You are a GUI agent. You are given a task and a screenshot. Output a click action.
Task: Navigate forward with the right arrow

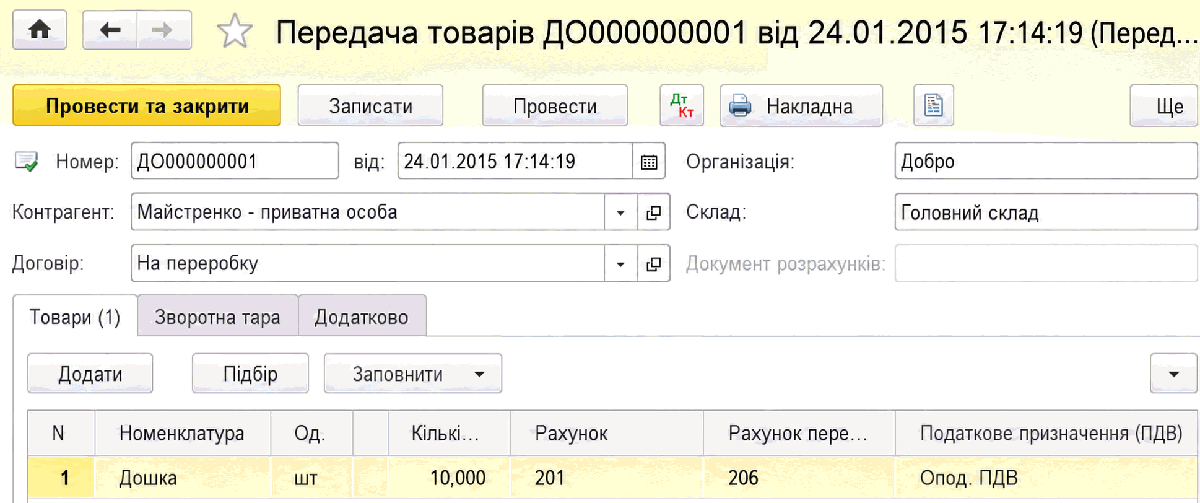coord(165,32)
